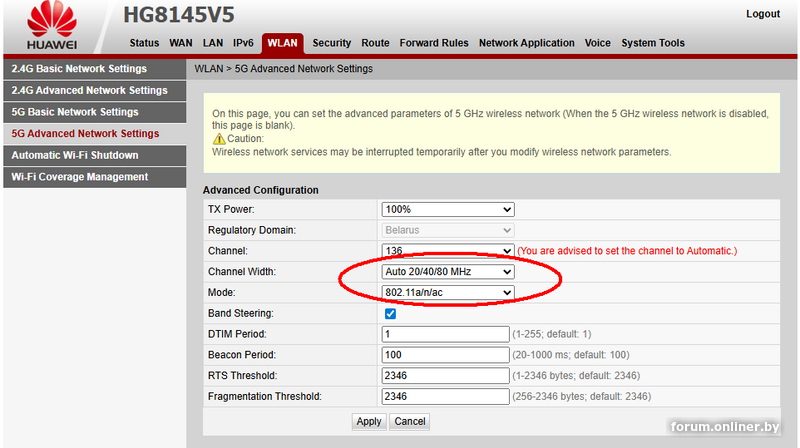Click the DTIM Period input field

(x=445, y=334)
